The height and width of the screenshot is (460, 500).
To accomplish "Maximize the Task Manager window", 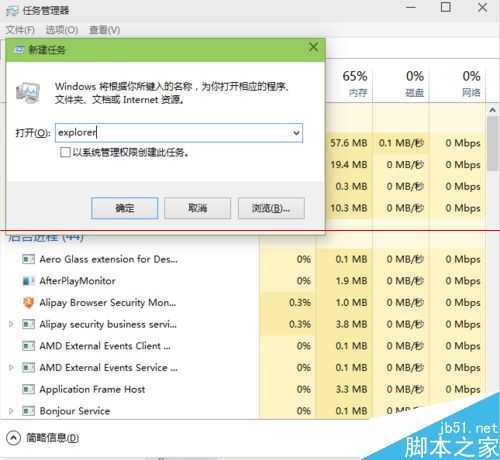I will (x=446, y=7).
